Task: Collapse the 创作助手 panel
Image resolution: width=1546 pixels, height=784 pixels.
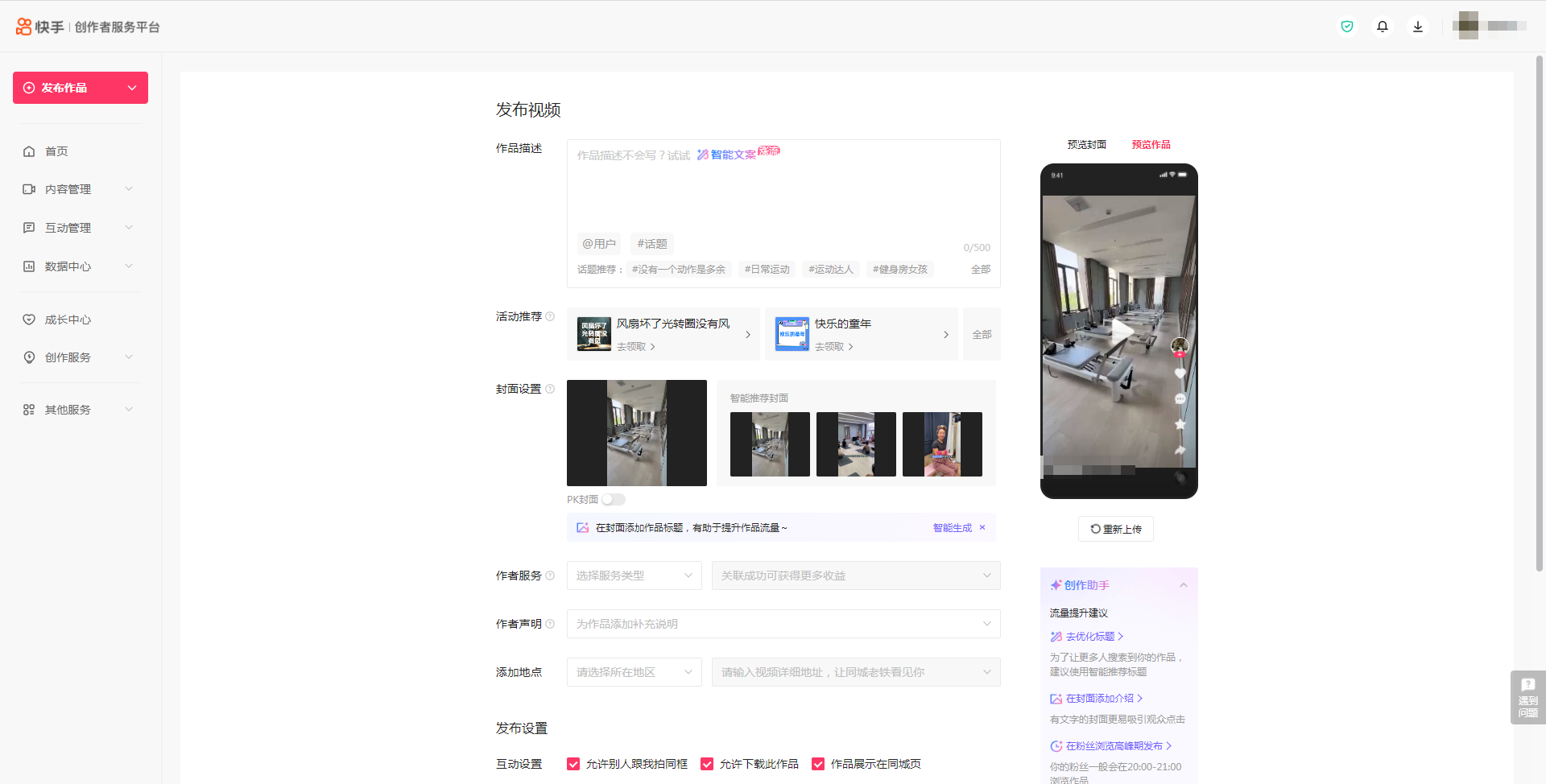Action: tap(1184, 585)
